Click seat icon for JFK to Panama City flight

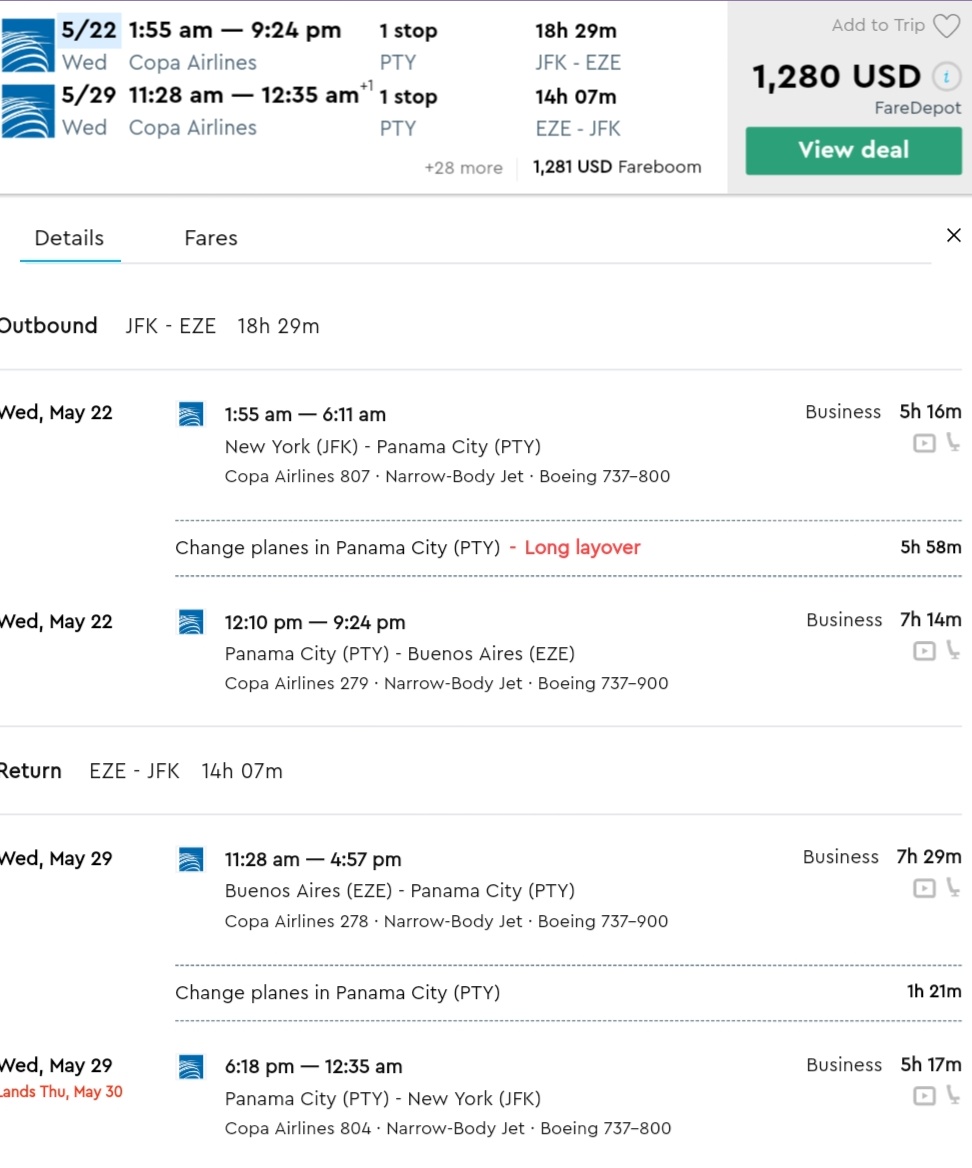[952, 443]
